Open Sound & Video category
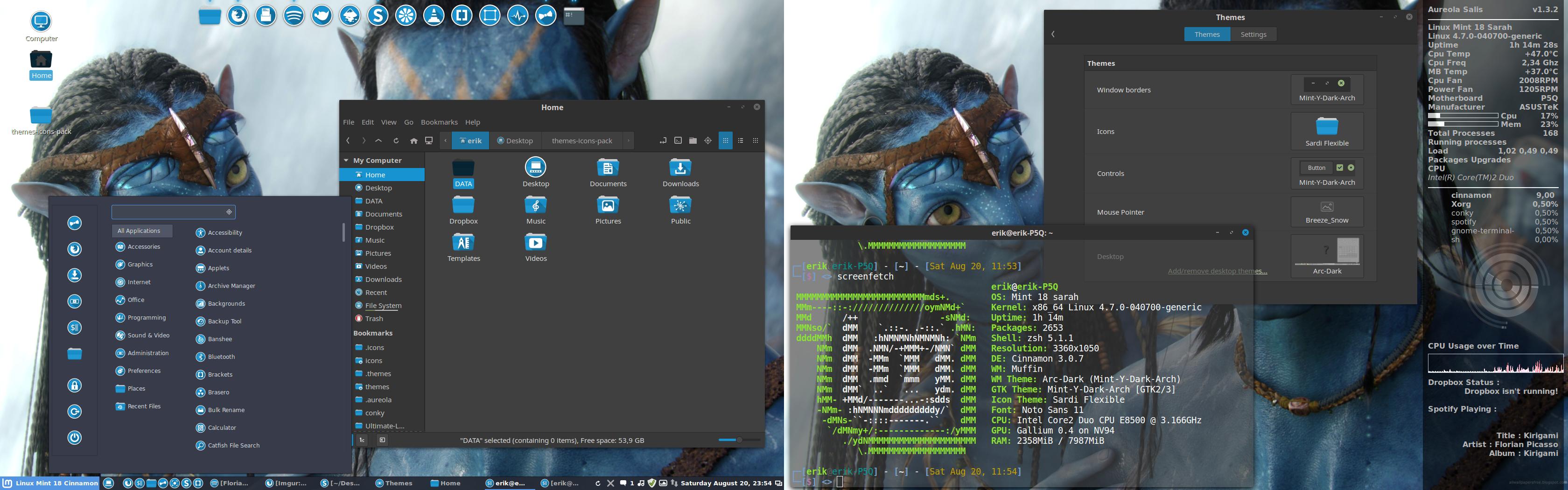This screenshot has width=1568, height=490. coord(142,336)
